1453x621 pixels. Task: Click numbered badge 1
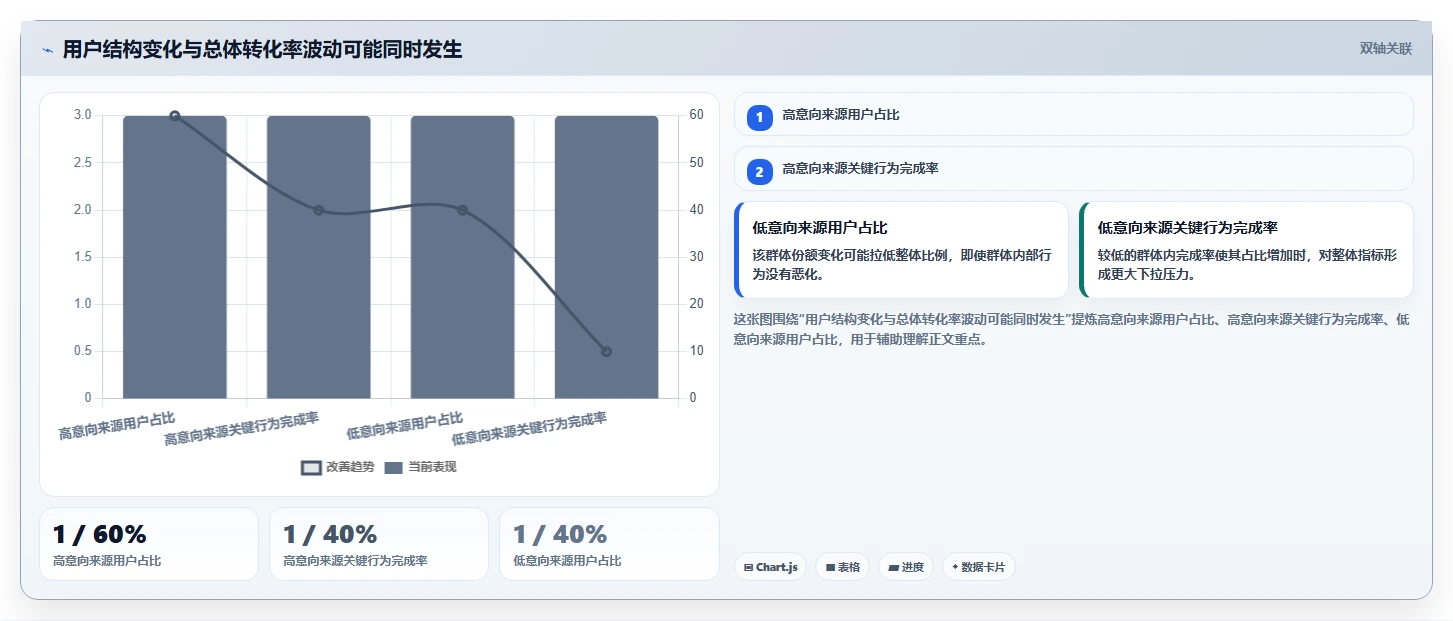pyautogui.click(x=759, y=117)
